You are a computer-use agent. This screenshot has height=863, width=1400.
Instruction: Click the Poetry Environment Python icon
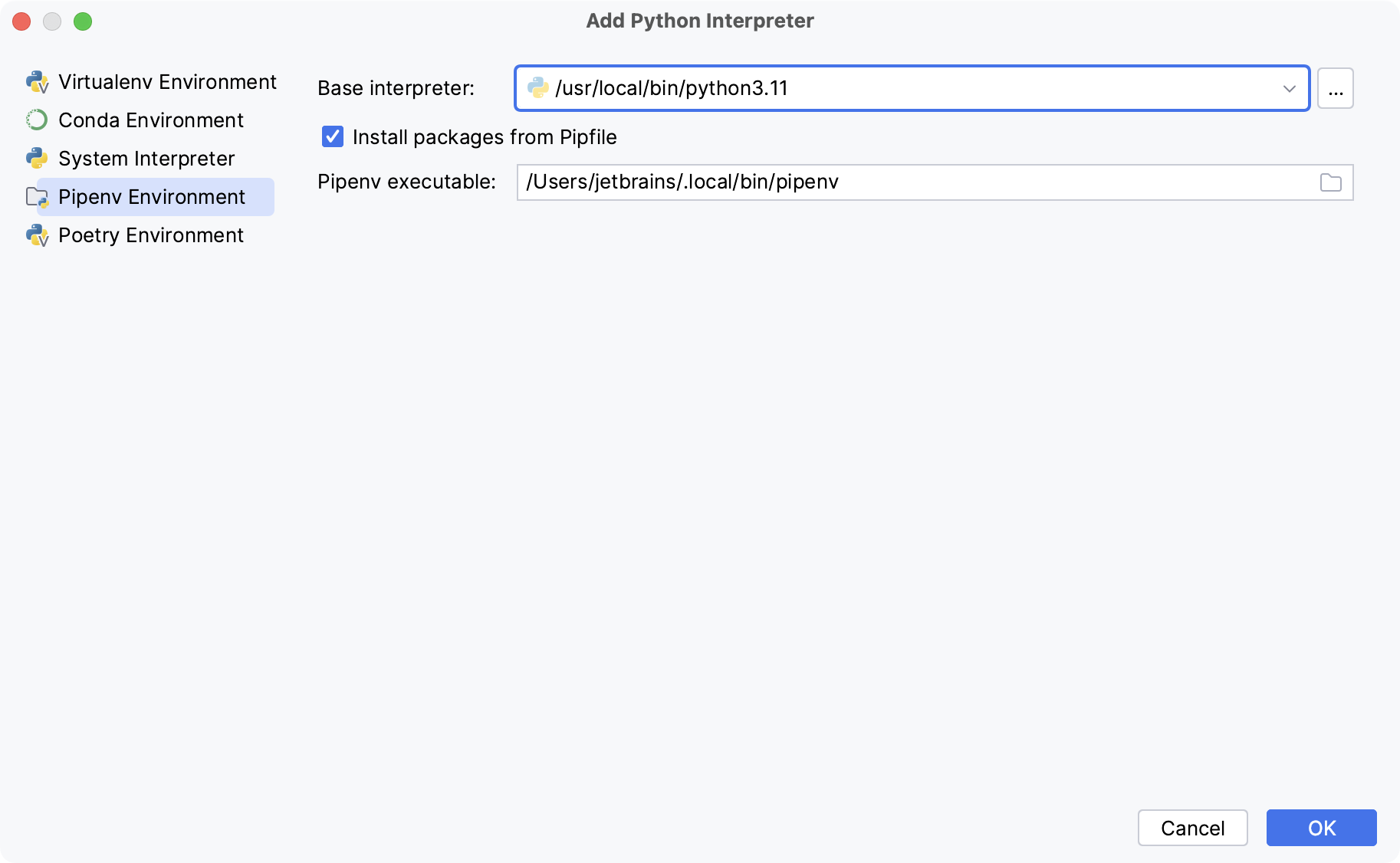pyautogui.click(x=37, y=235)
